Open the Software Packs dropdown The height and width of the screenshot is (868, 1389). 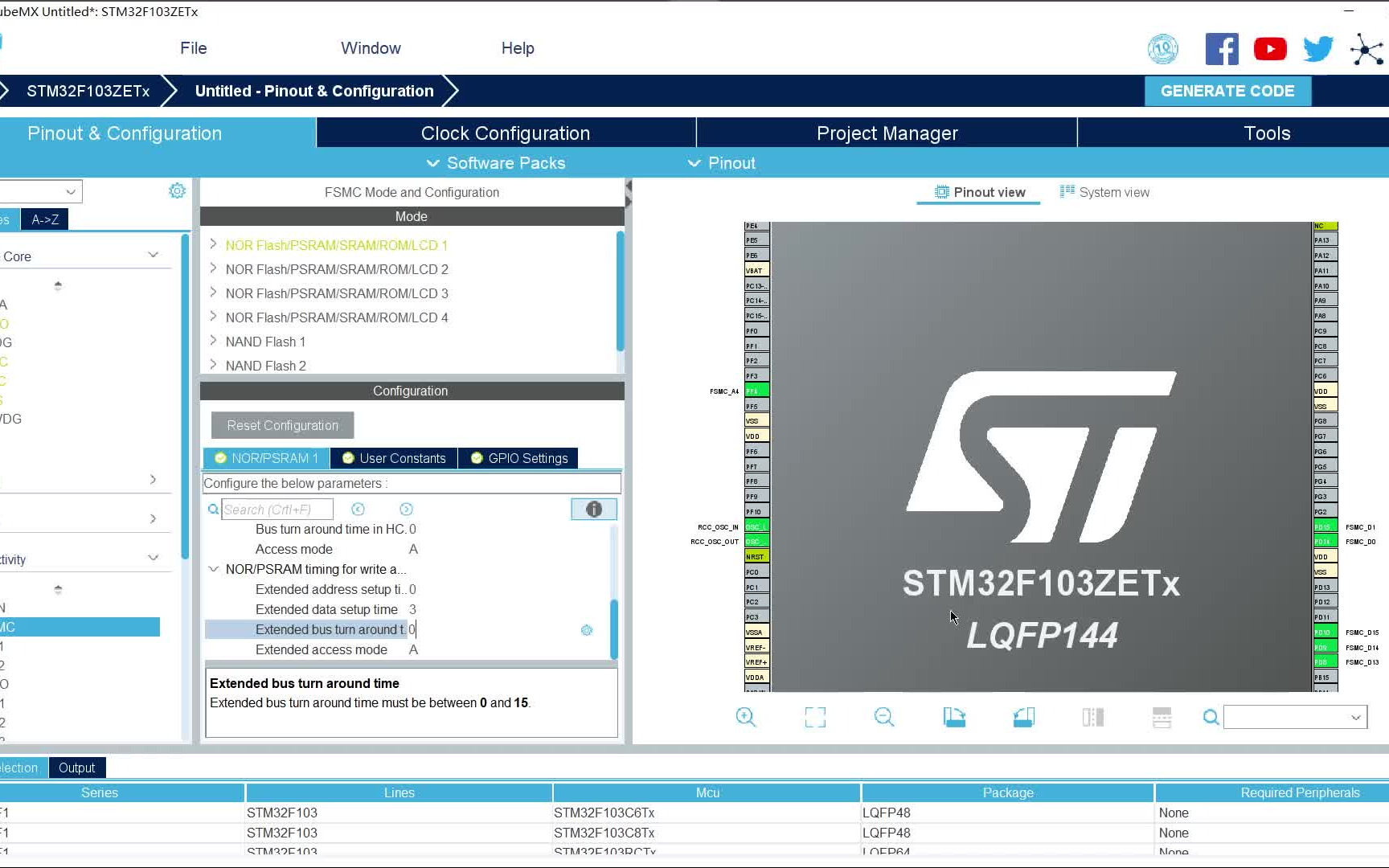(496, 163)
